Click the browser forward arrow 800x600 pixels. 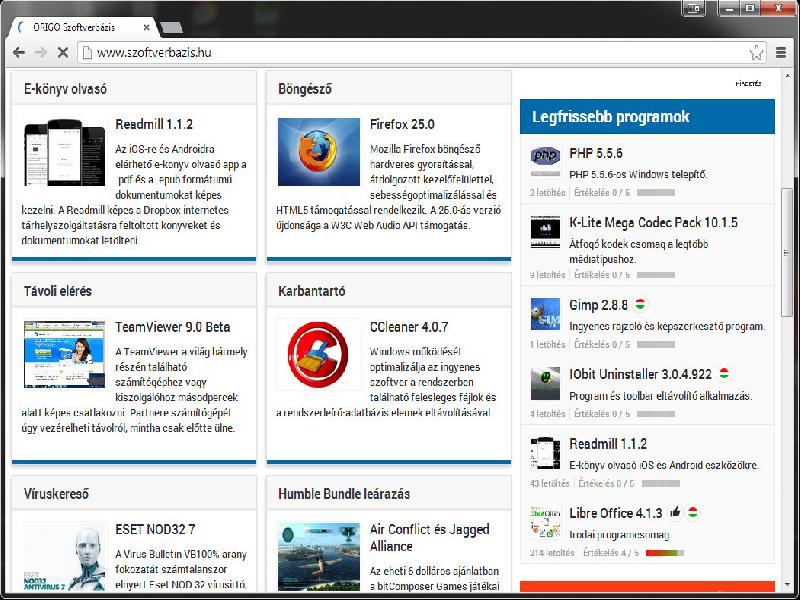point(41,52)
